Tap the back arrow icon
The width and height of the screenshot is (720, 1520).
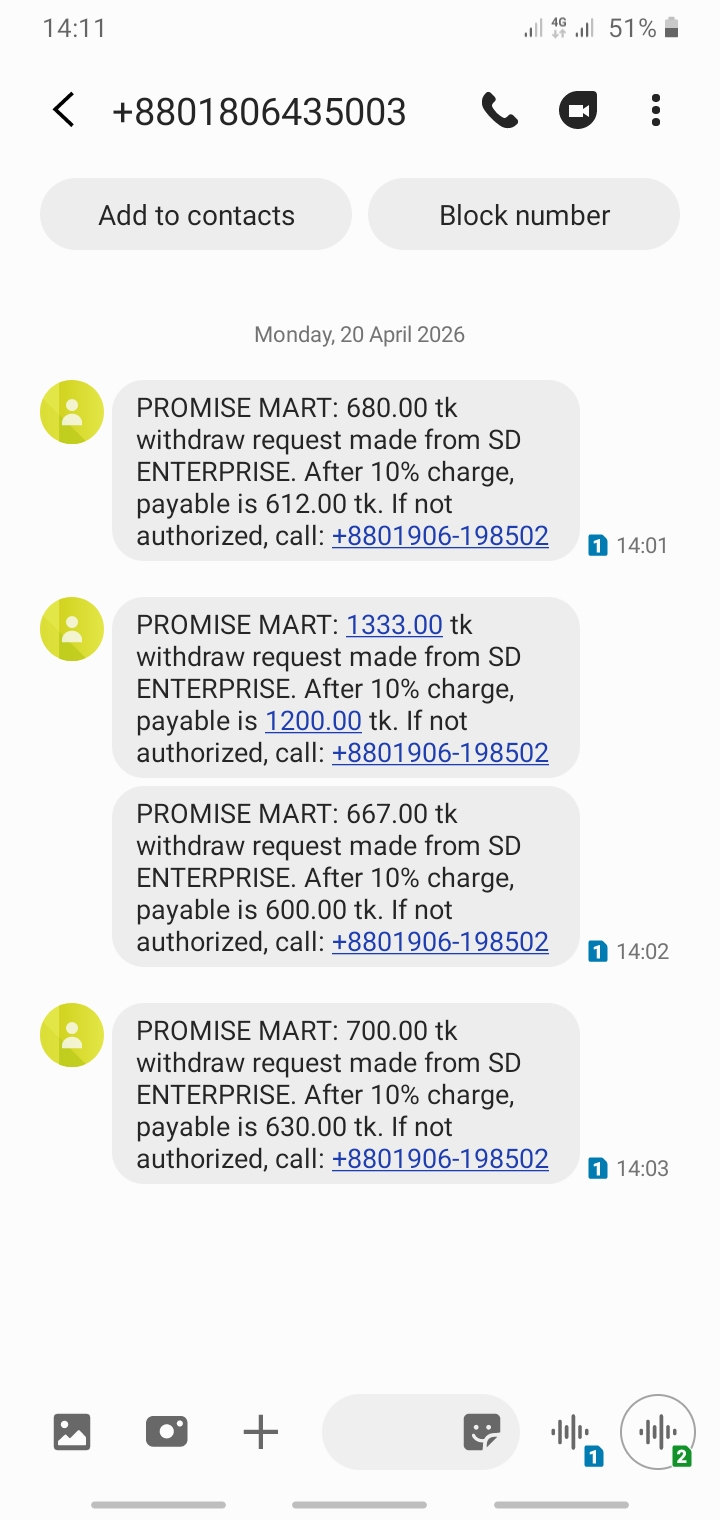pyautogui.click(x=64, y=110)
